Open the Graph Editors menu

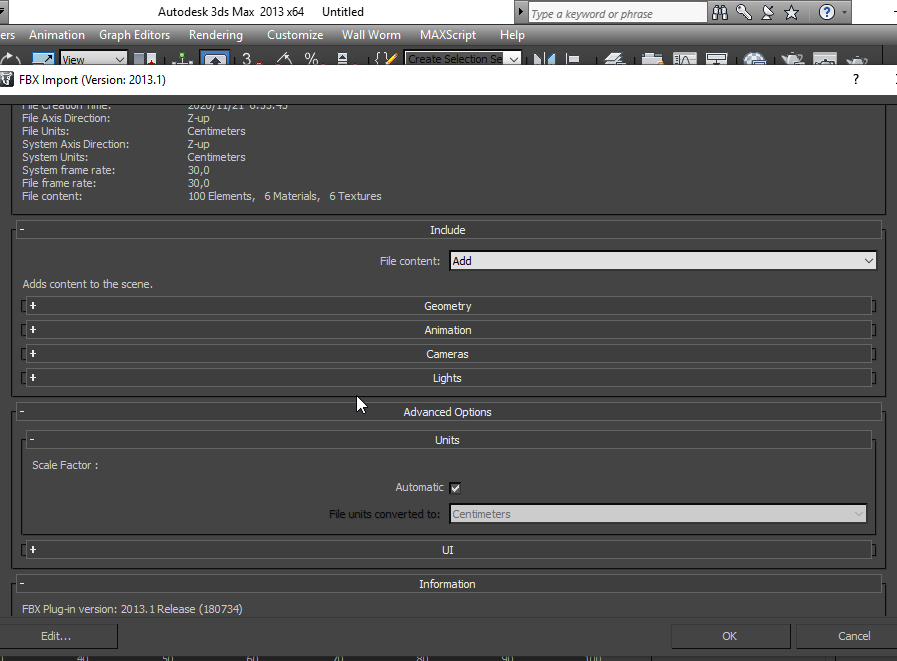tap(134, 35)
